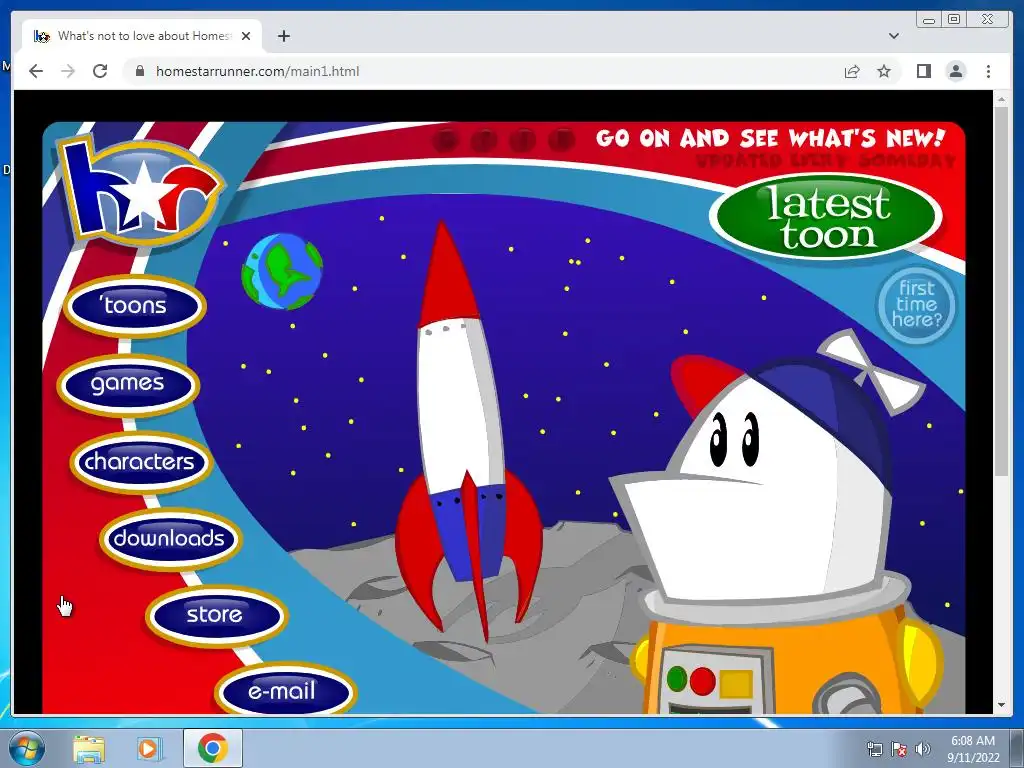Screen dimensions: 1024x768
Task: Click the 'Go on and see what's new!' banner
Action: tap(771, 138)
